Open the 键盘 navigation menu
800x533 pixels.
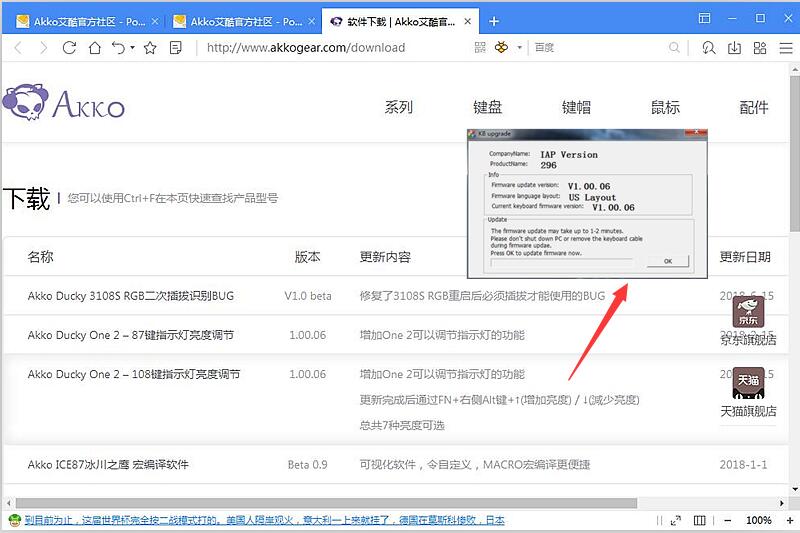487,107
